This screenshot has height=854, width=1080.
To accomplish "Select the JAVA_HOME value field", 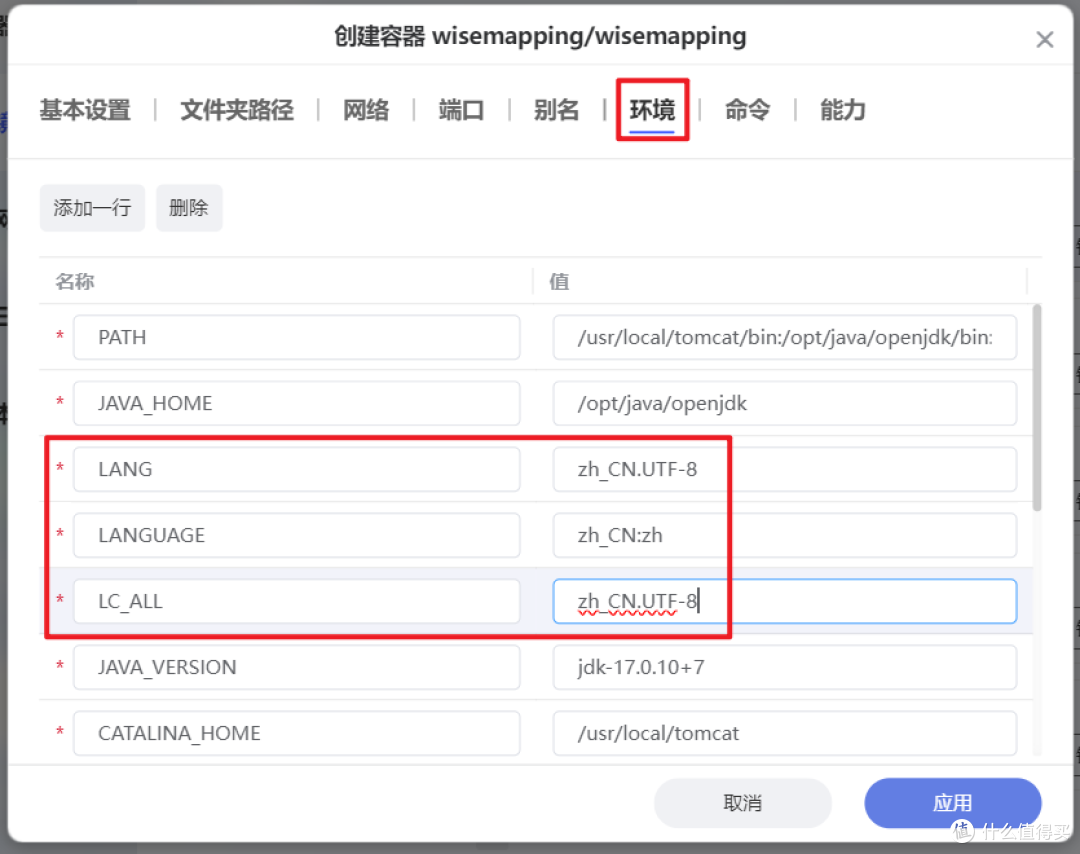I will 784,403.
